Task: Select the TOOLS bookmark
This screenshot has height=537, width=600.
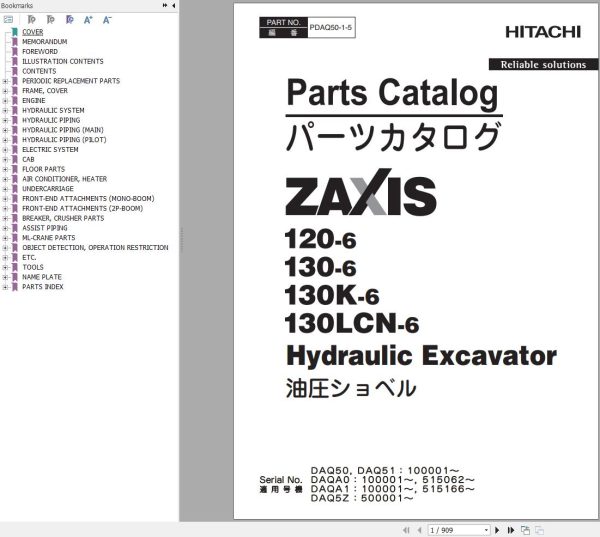Action: pos(33,267)
